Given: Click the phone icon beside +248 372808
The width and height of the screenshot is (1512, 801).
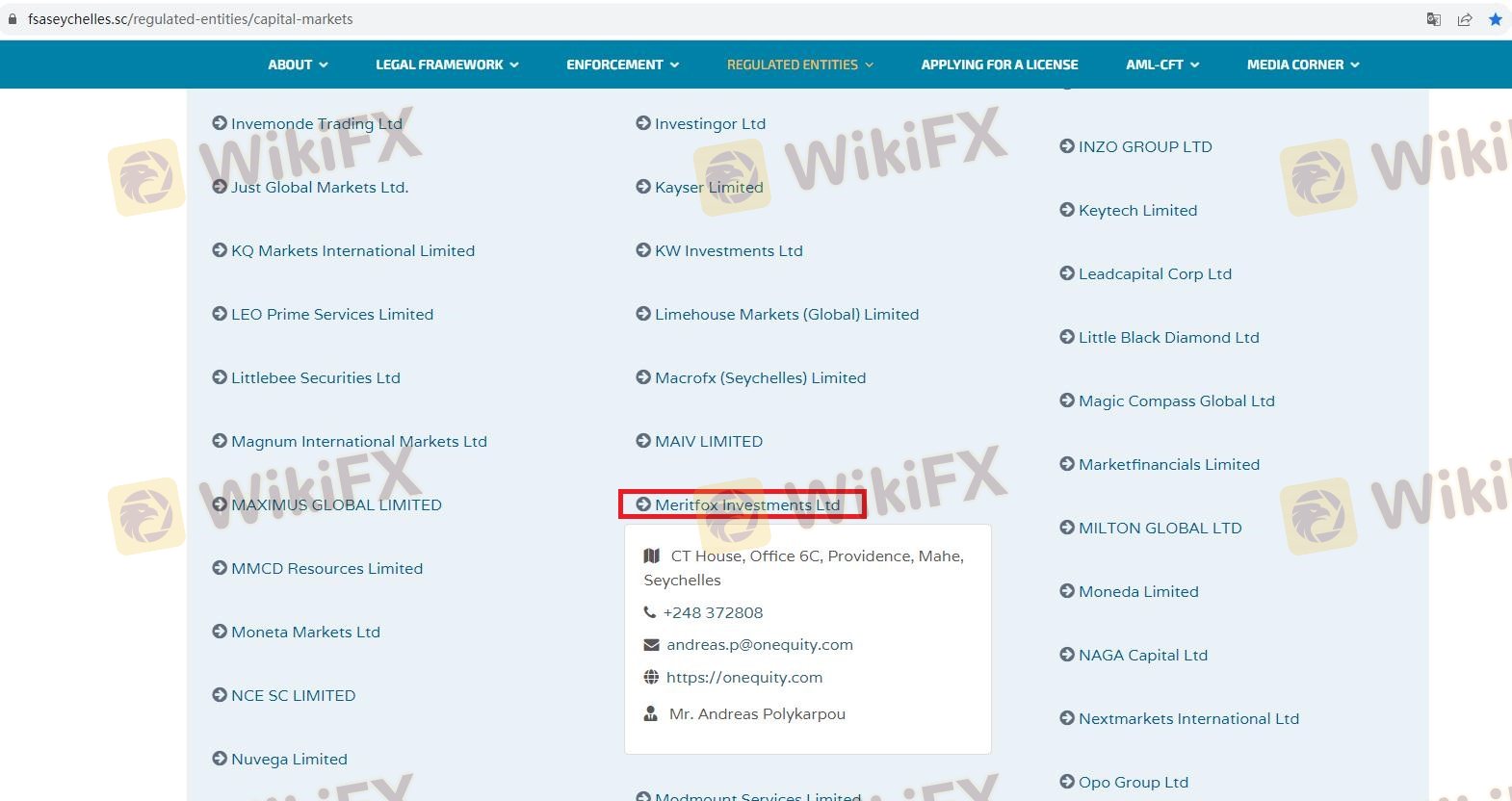Looking at the screenshot, I should (x=650, y=612).
